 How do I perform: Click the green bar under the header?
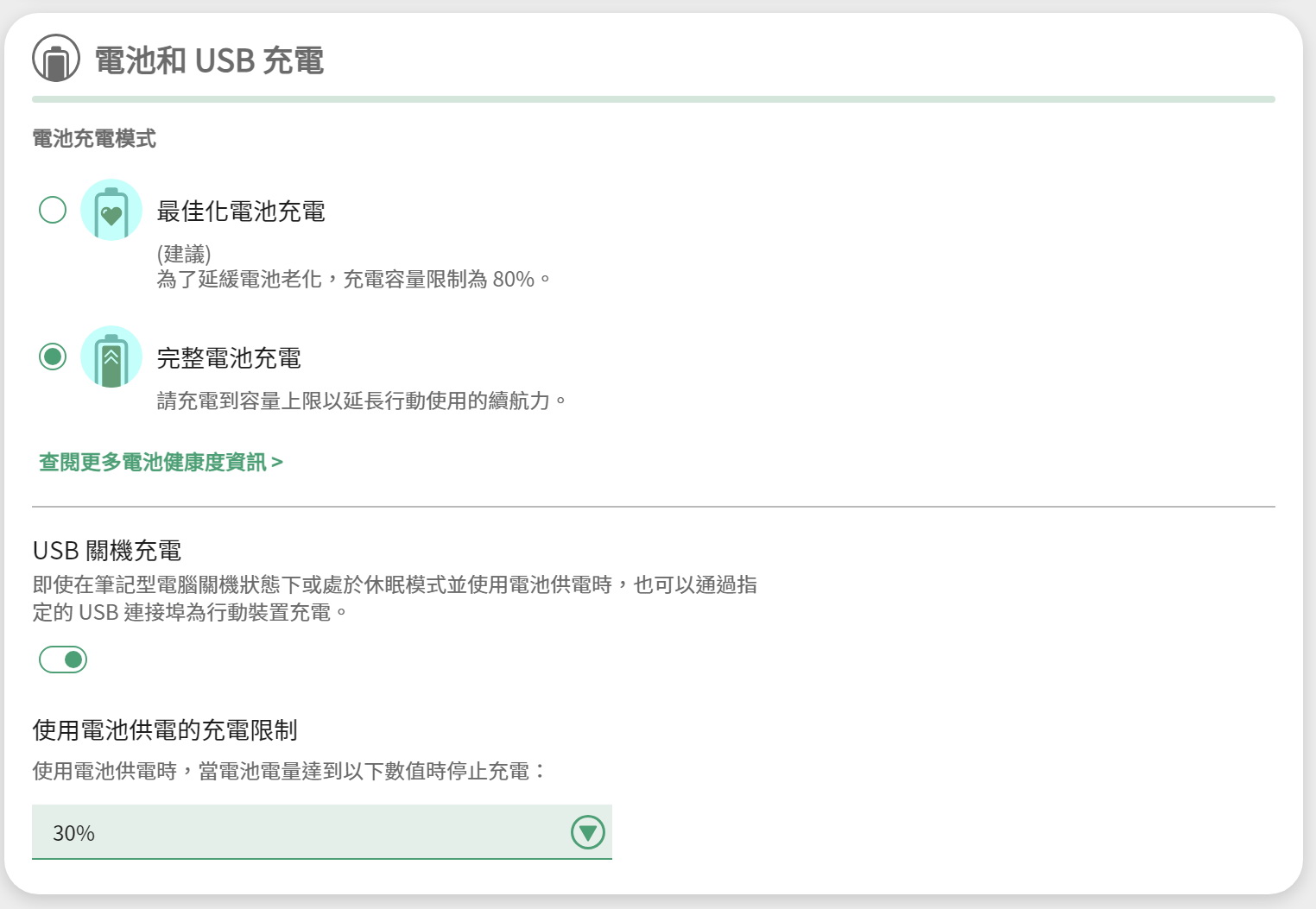pyautogui.click(x=653, y=99)
